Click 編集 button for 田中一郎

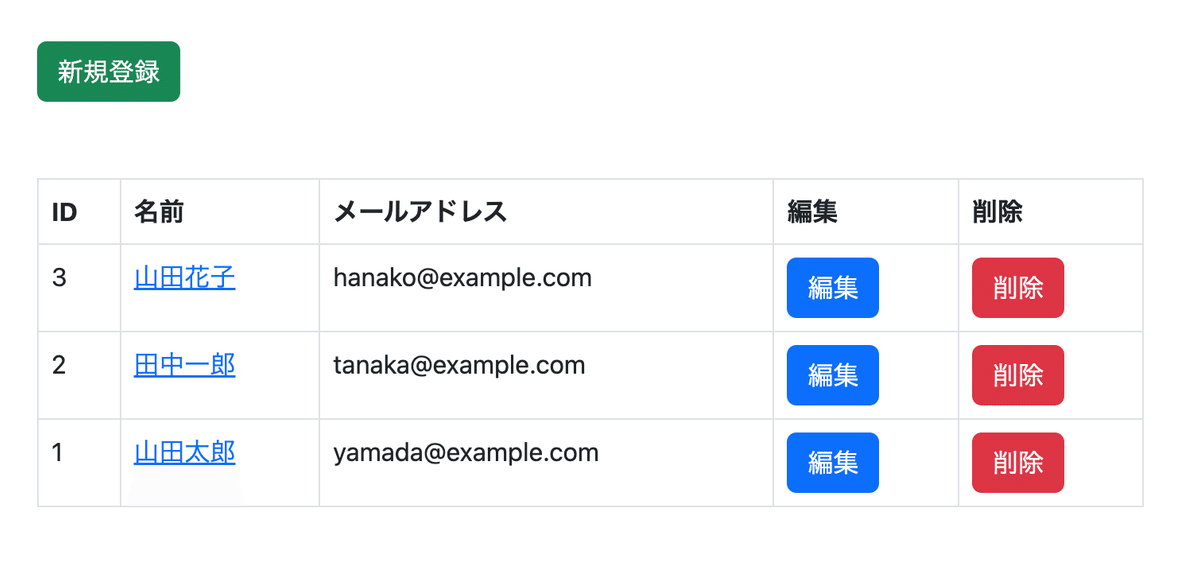pyautogui.click(x=833, y=375)
